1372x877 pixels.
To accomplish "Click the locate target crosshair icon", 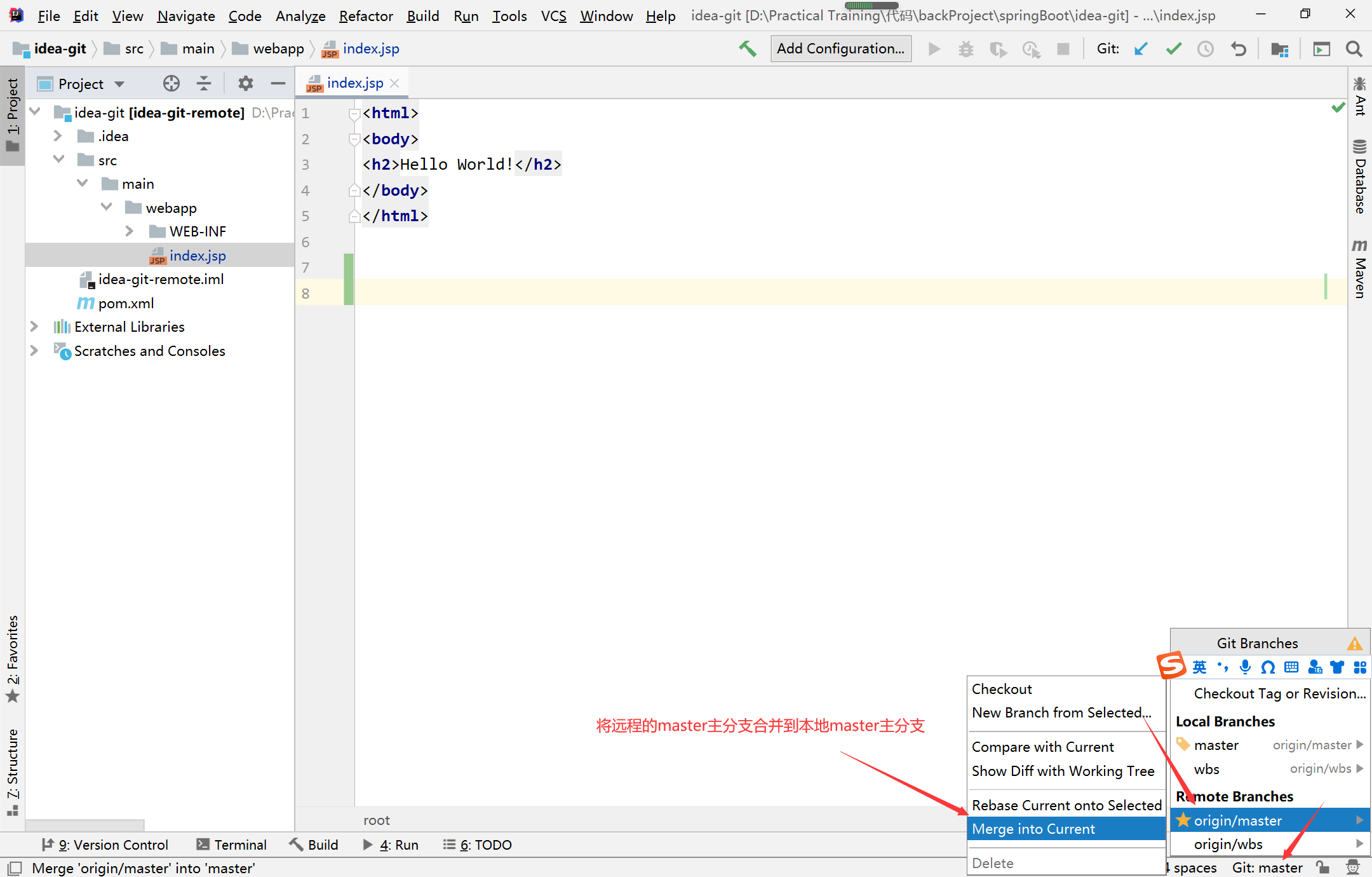I will (x=171, y=83).
